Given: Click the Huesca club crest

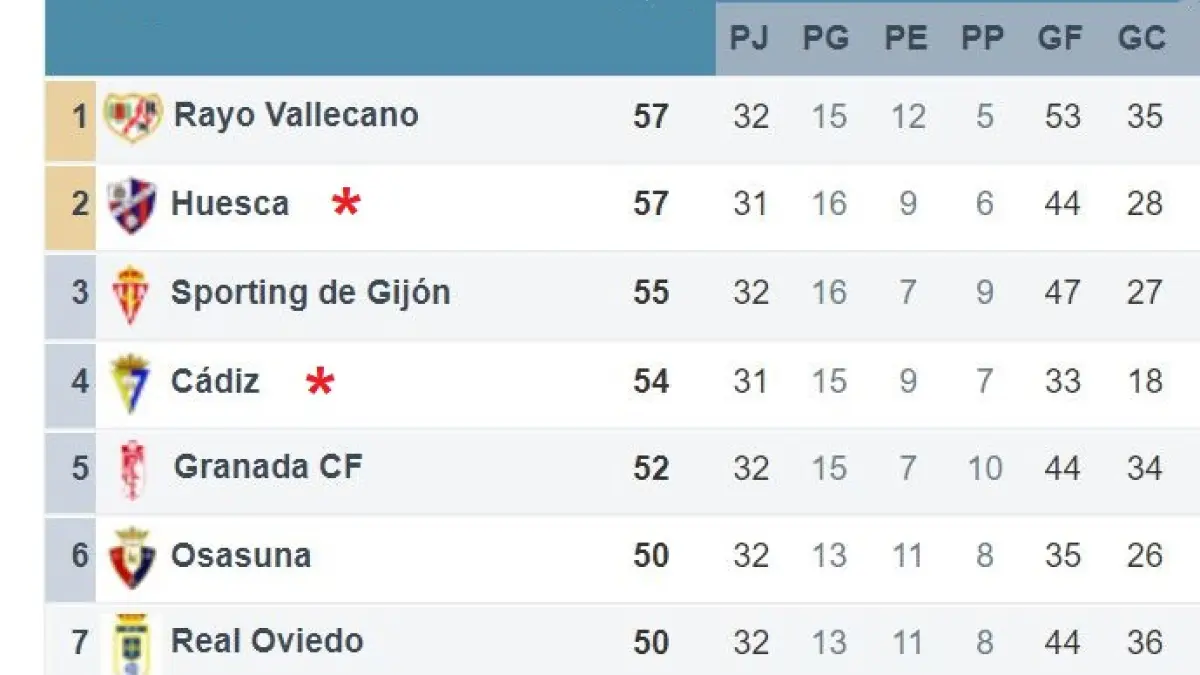Looking at the screenshot, I should tap(132, 206).
